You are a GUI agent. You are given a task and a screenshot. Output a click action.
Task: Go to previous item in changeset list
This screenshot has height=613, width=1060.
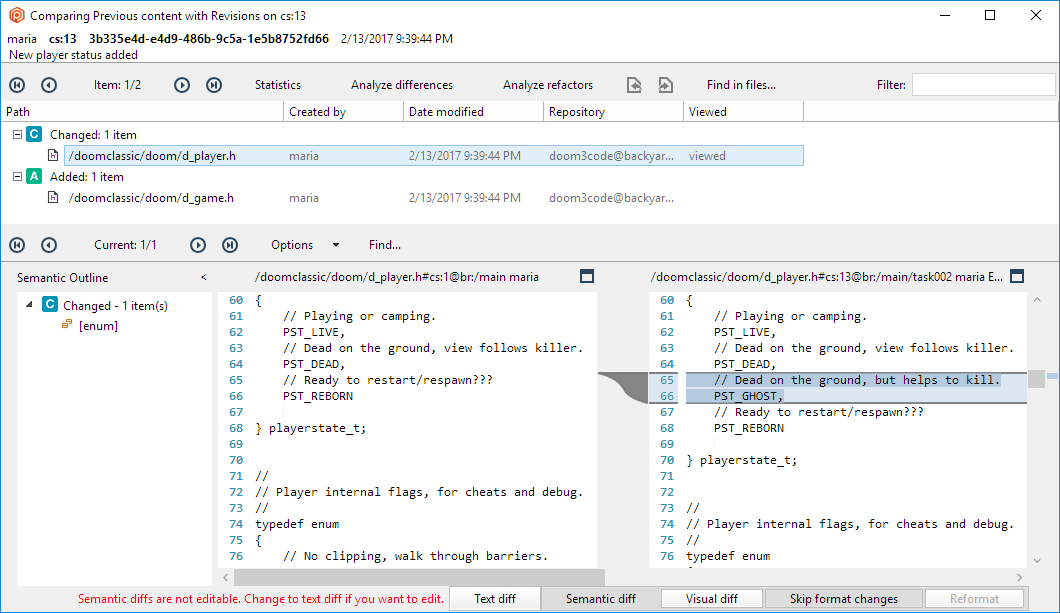point(49,85)
